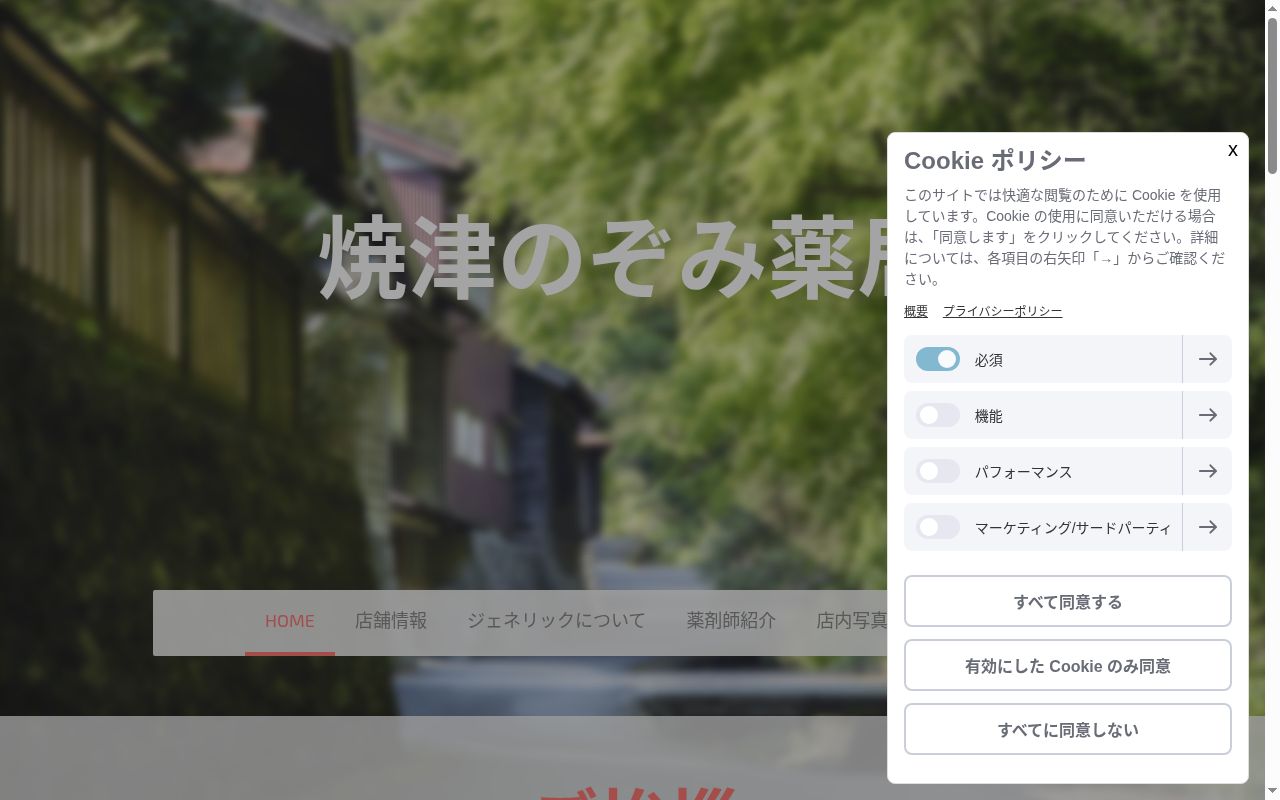Open the 店内写真 navigation item
Image resolution: width=1280 pixels, height=800 pixels.
[x=851, y=622]
